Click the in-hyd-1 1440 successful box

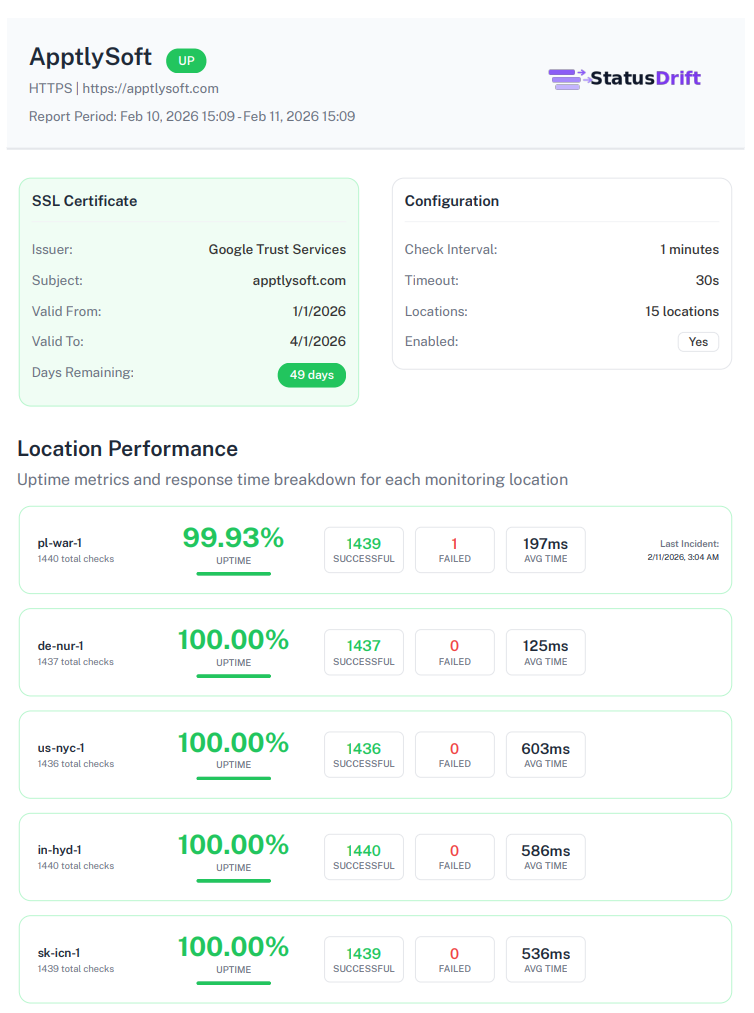click(x=364, y=857)
